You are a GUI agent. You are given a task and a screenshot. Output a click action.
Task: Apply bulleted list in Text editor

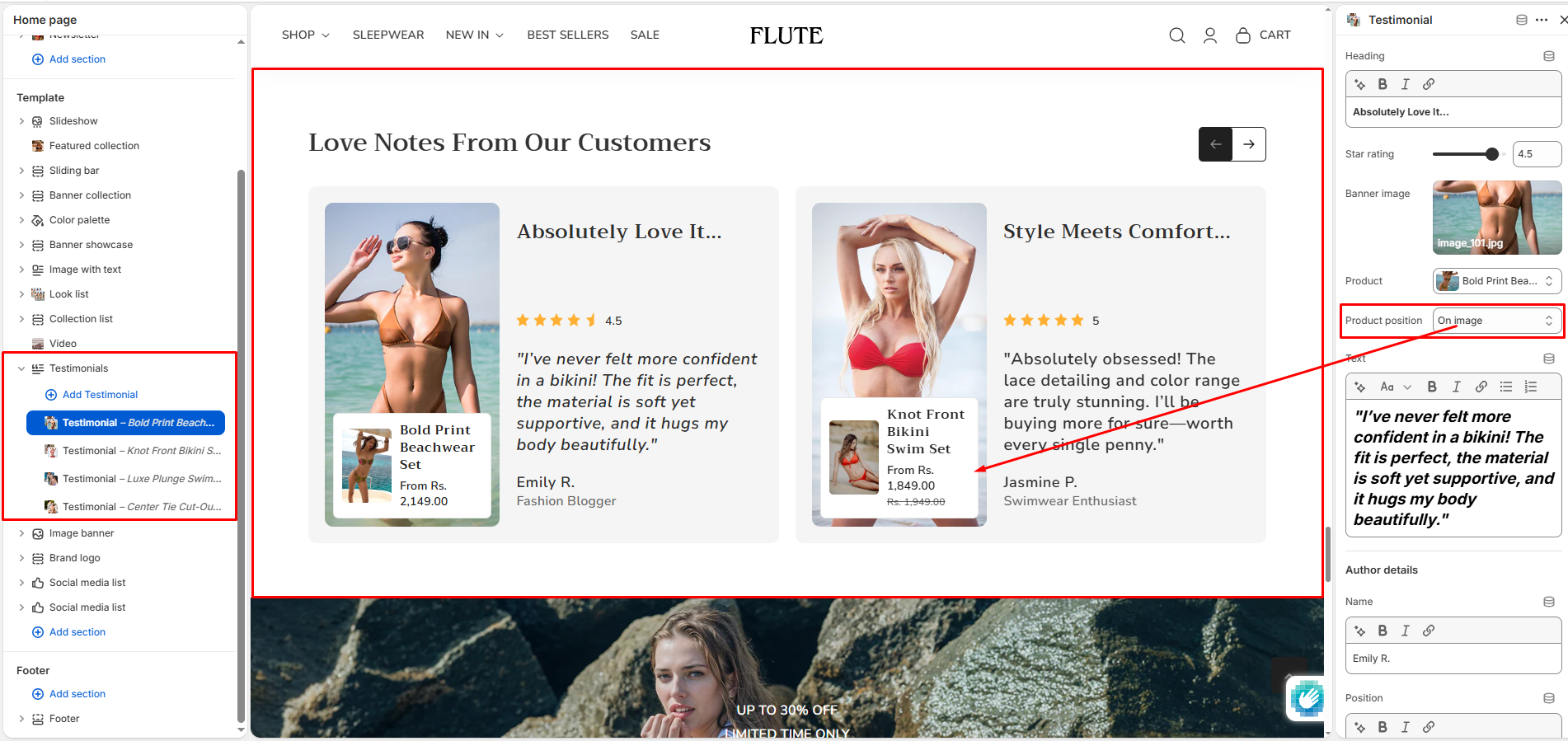(x=1506, y=387)
